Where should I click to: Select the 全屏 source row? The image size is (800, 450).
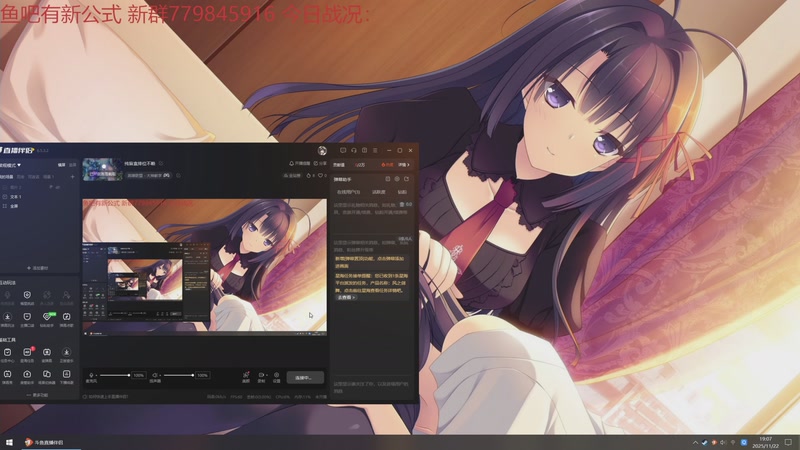click(x=40, y=206)
